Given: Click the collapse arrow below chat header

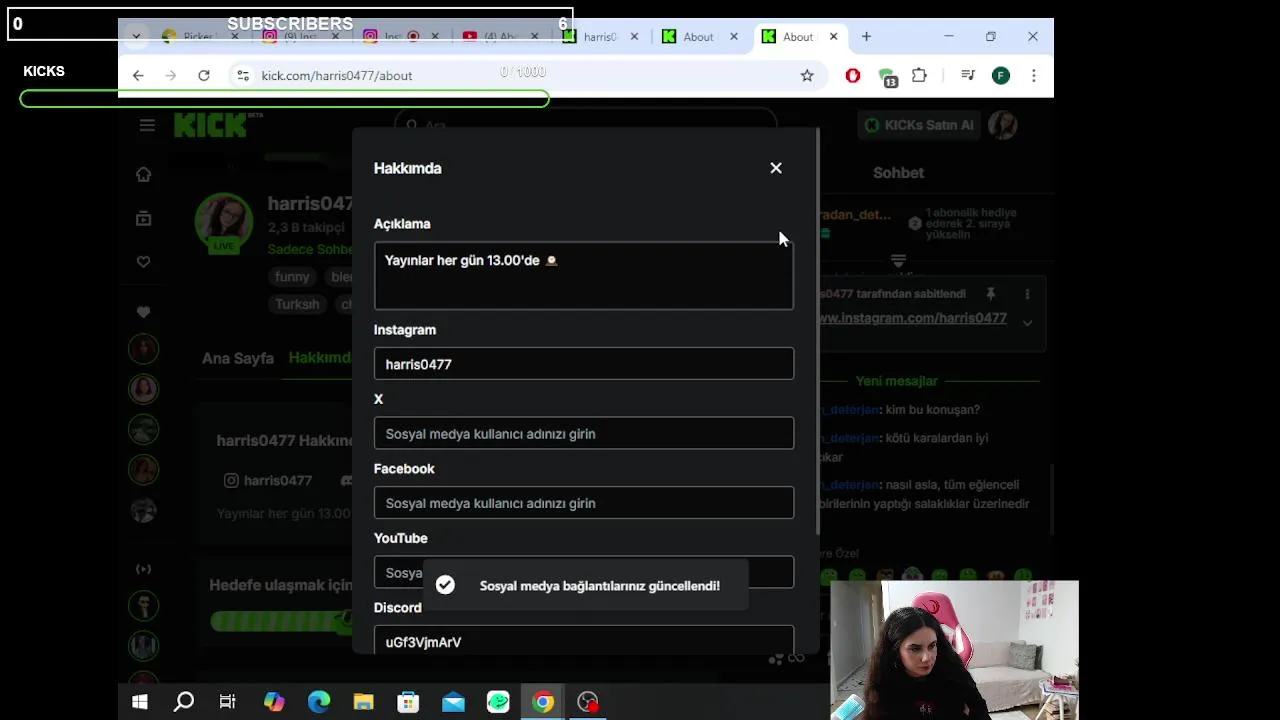Looking at the screenshot, I should tap(898, 261).
